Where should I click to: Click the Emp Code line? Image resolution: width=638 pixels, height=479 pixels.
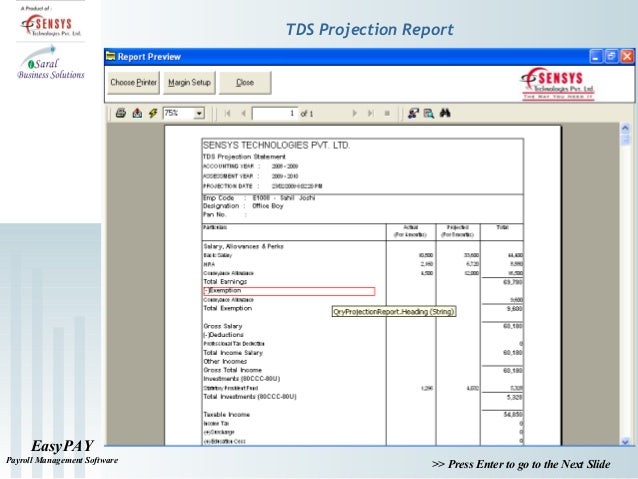tap(259, 198)
